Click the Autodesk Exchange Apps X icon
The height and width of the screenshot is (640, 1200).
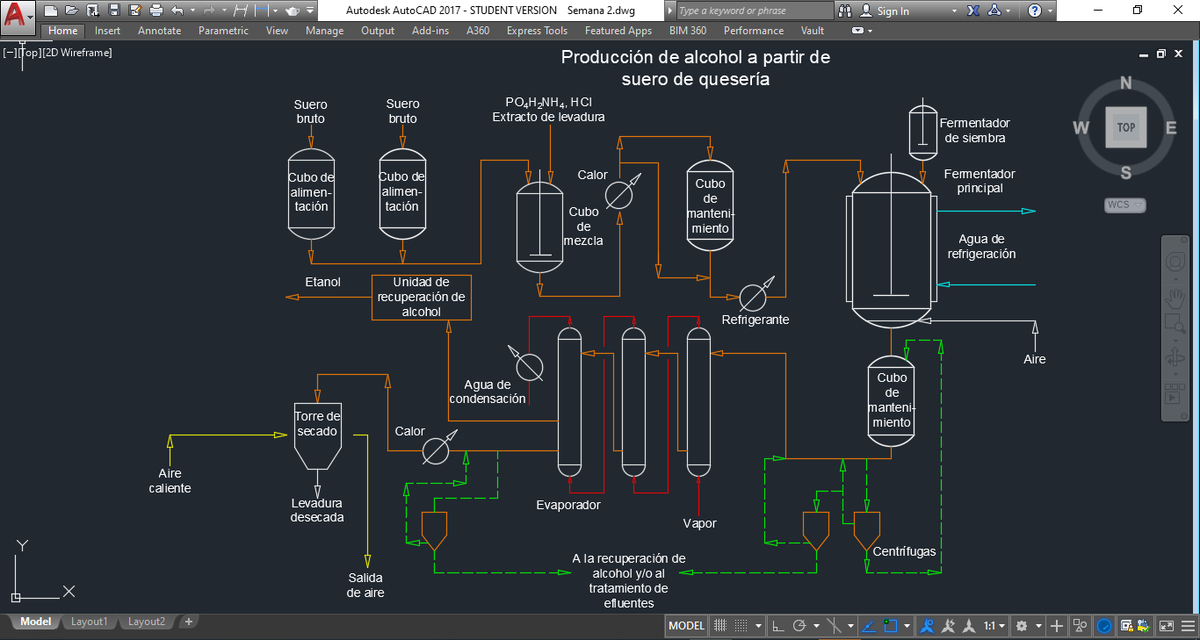[x=974, y=10]
